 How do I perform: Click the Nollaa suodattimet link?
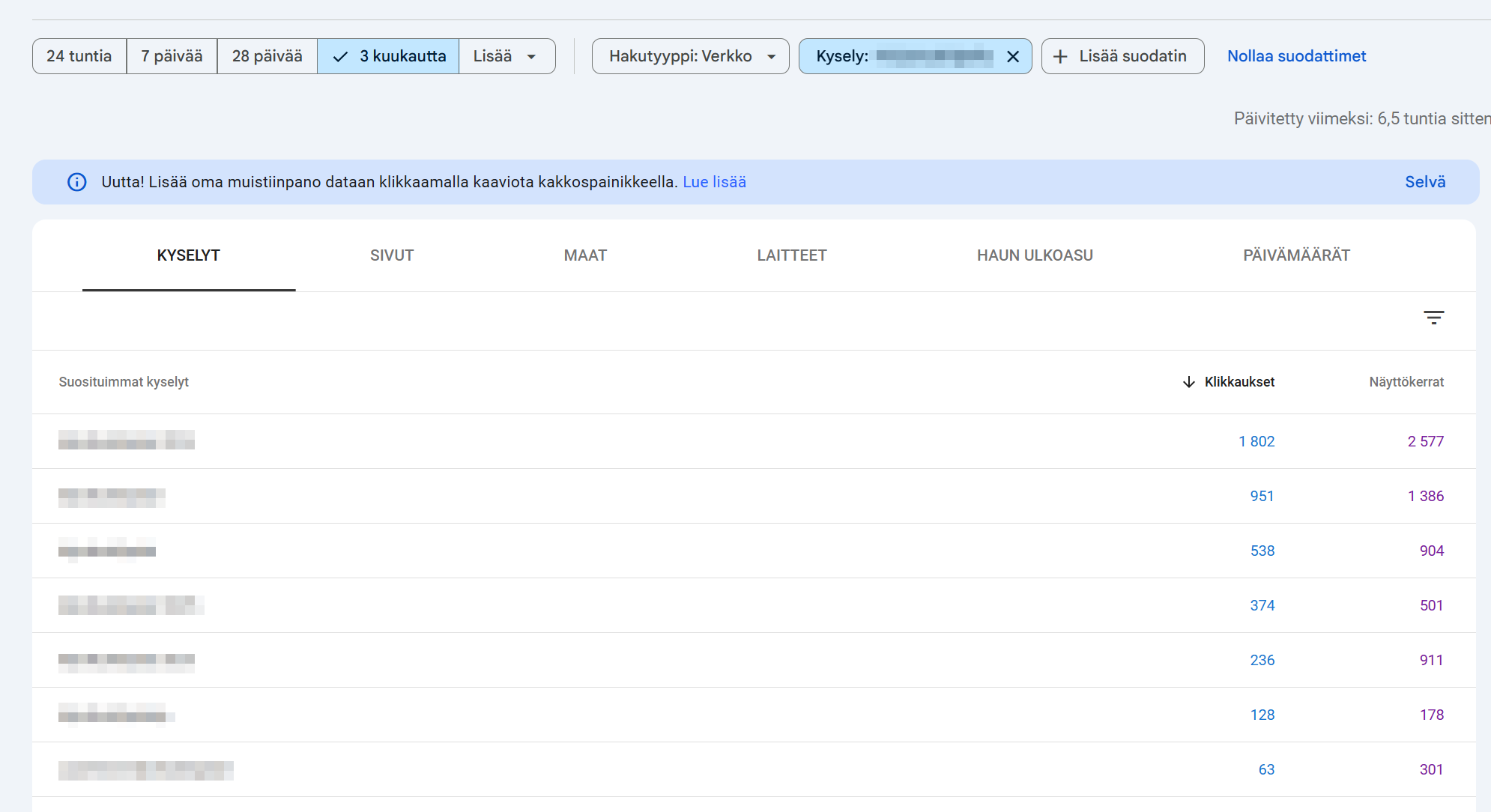(1296, 56)
